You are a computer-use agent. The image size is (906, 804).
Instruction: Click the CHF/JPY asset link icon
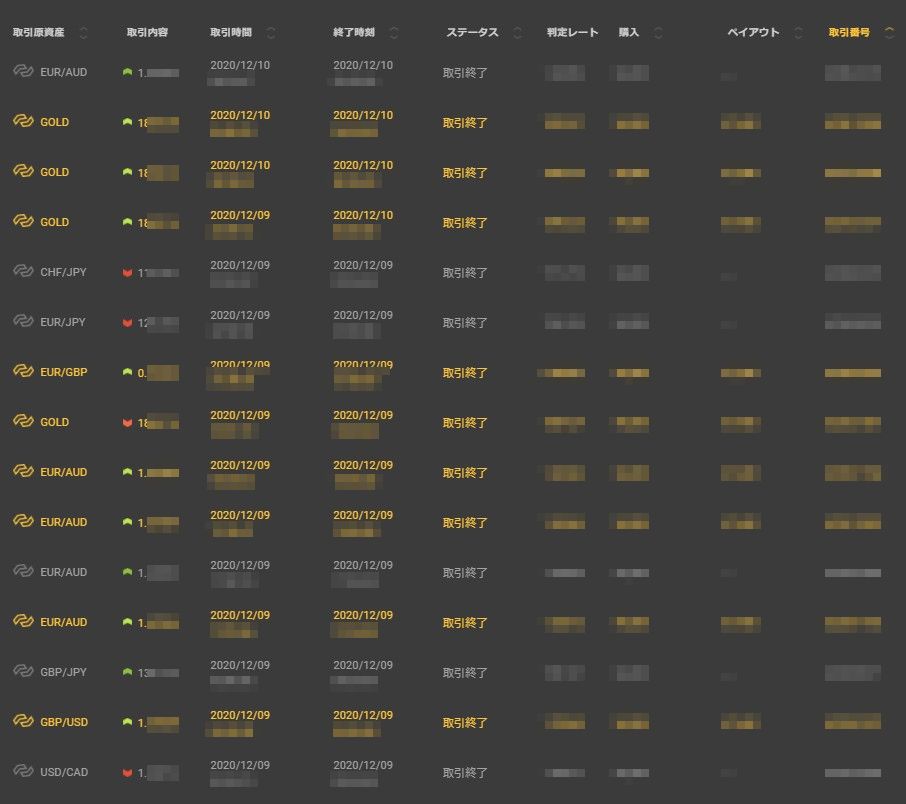pyautogui.click(x=23, y=271)
